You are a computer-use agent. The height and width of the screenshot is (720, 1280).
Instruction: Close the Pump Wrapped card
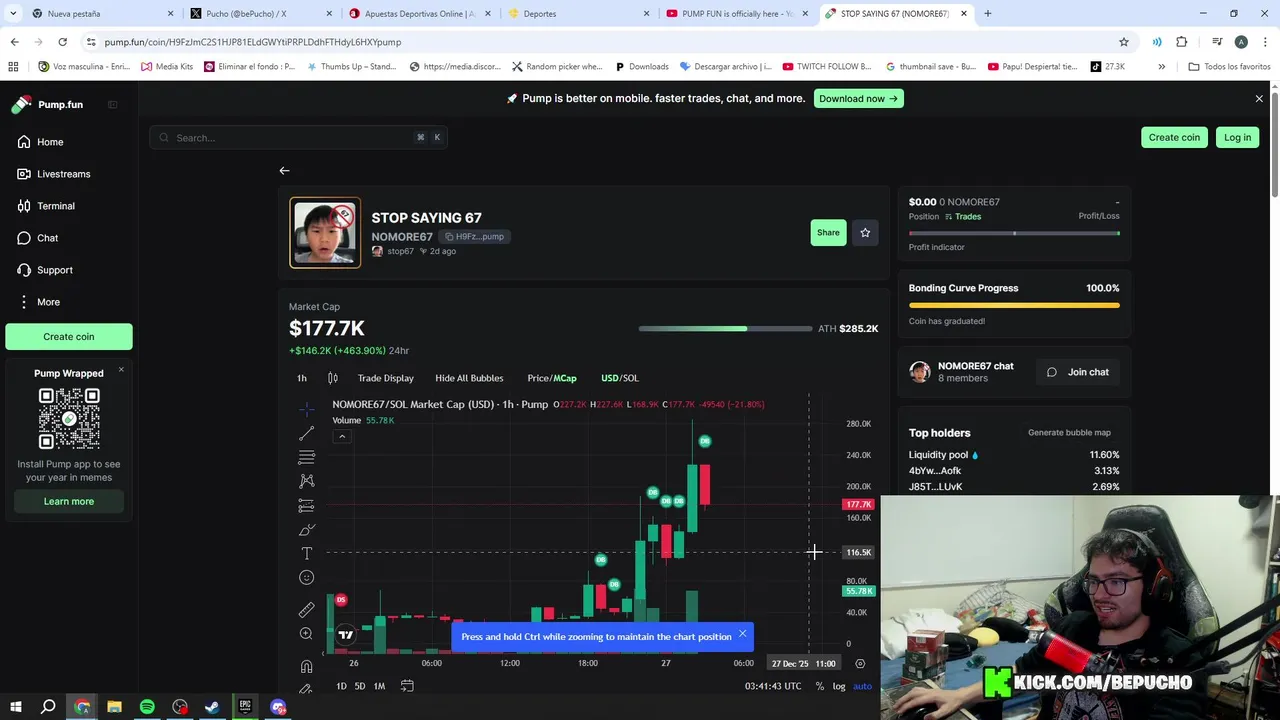click(x=121, y=370)
